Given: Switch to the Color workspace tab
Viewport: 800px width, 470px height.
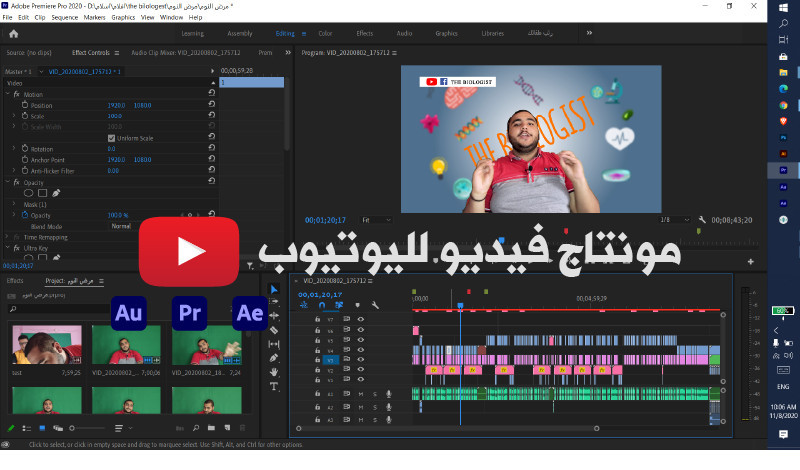Looking at the screenshot, I should (326, 33).
